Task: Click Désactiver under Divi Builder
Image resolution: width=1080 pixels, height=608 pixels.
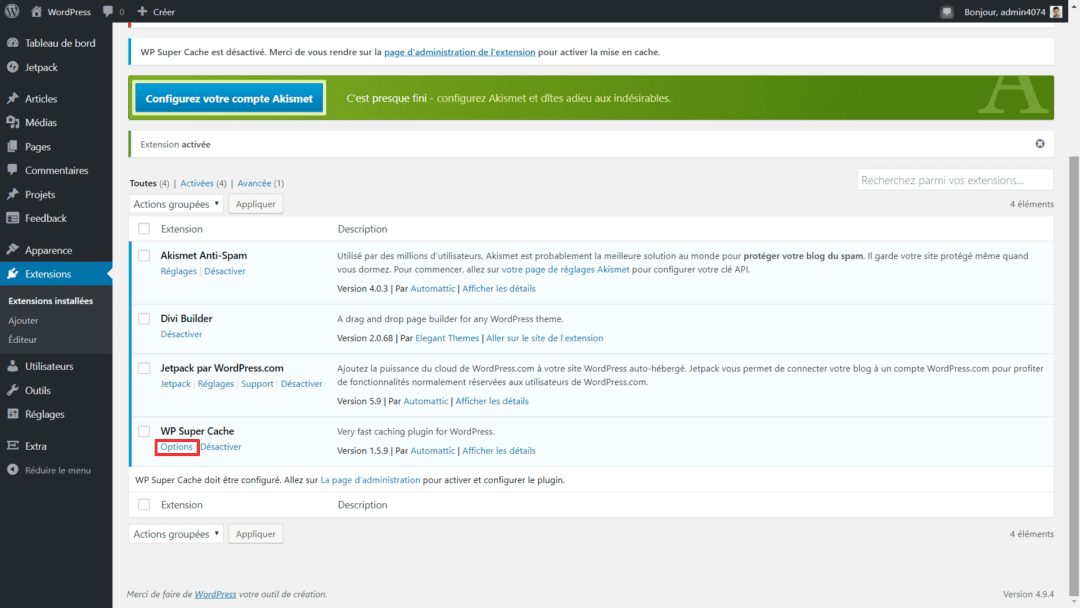Action: 181,334
